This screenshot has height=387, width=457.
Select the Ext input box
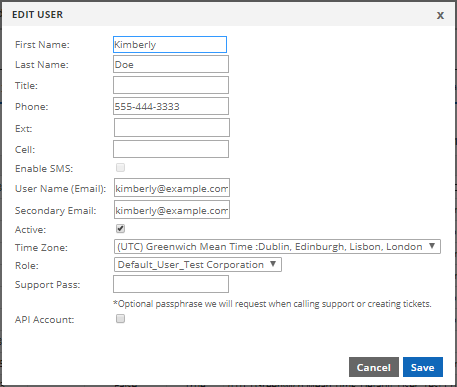tap(172, 127)
